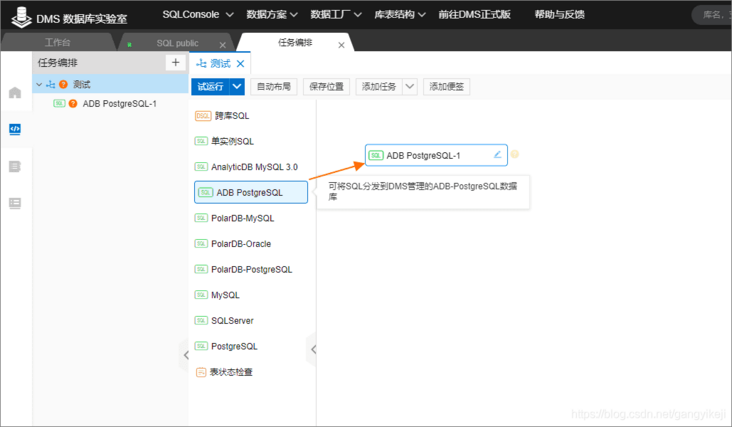Open the document sidebar icon

15,166
